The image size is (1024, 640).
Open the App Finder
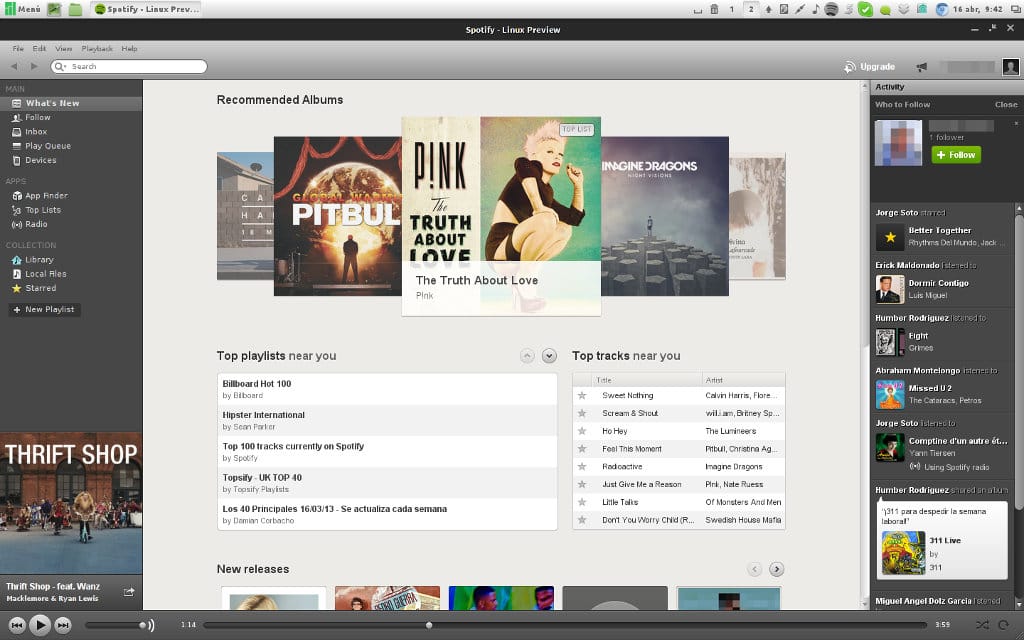coord(48,196)
